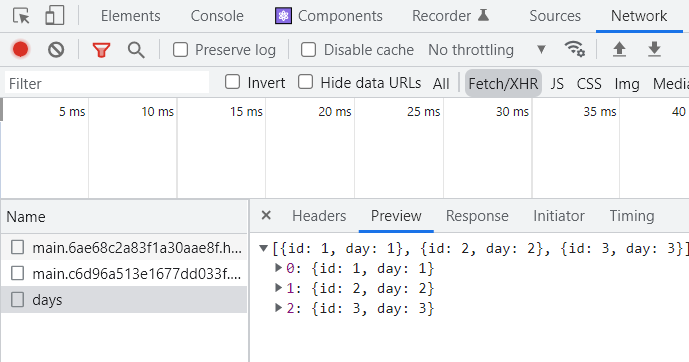Select the Preview tab of the request
689x362 pixels.
(396, 216)
